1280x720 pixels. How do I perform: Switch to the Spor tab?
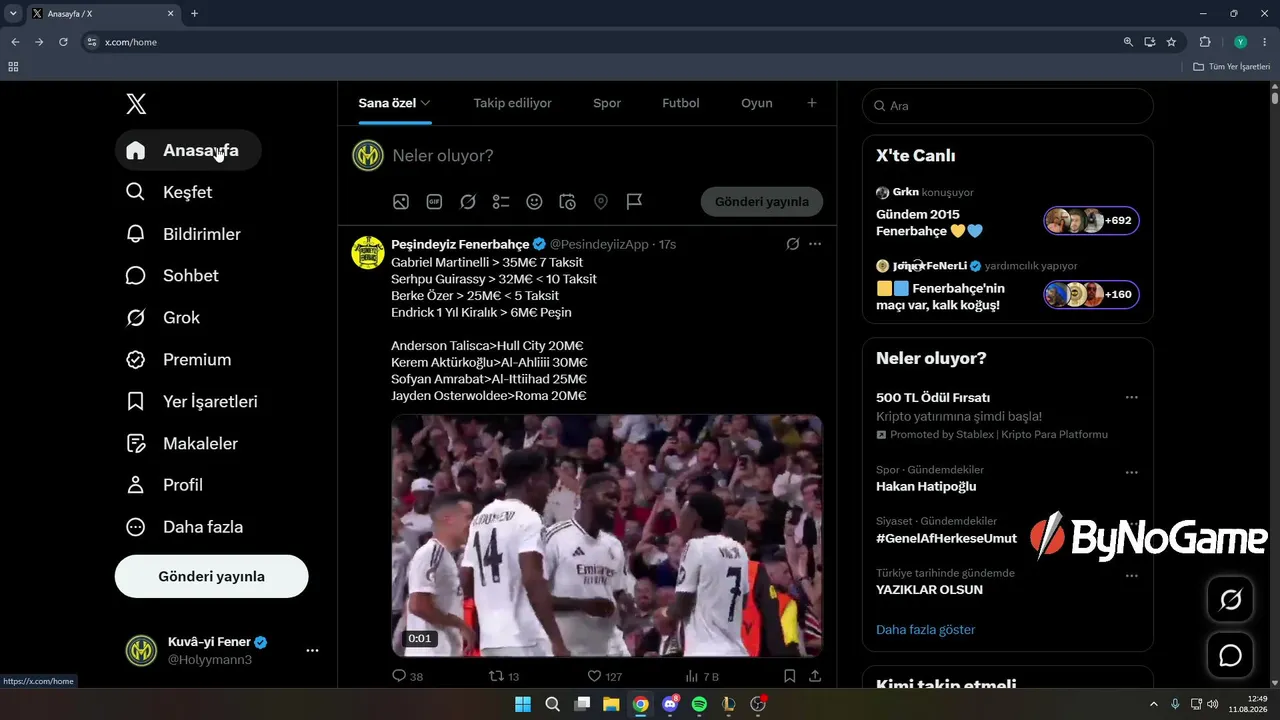tap(607, 103)
